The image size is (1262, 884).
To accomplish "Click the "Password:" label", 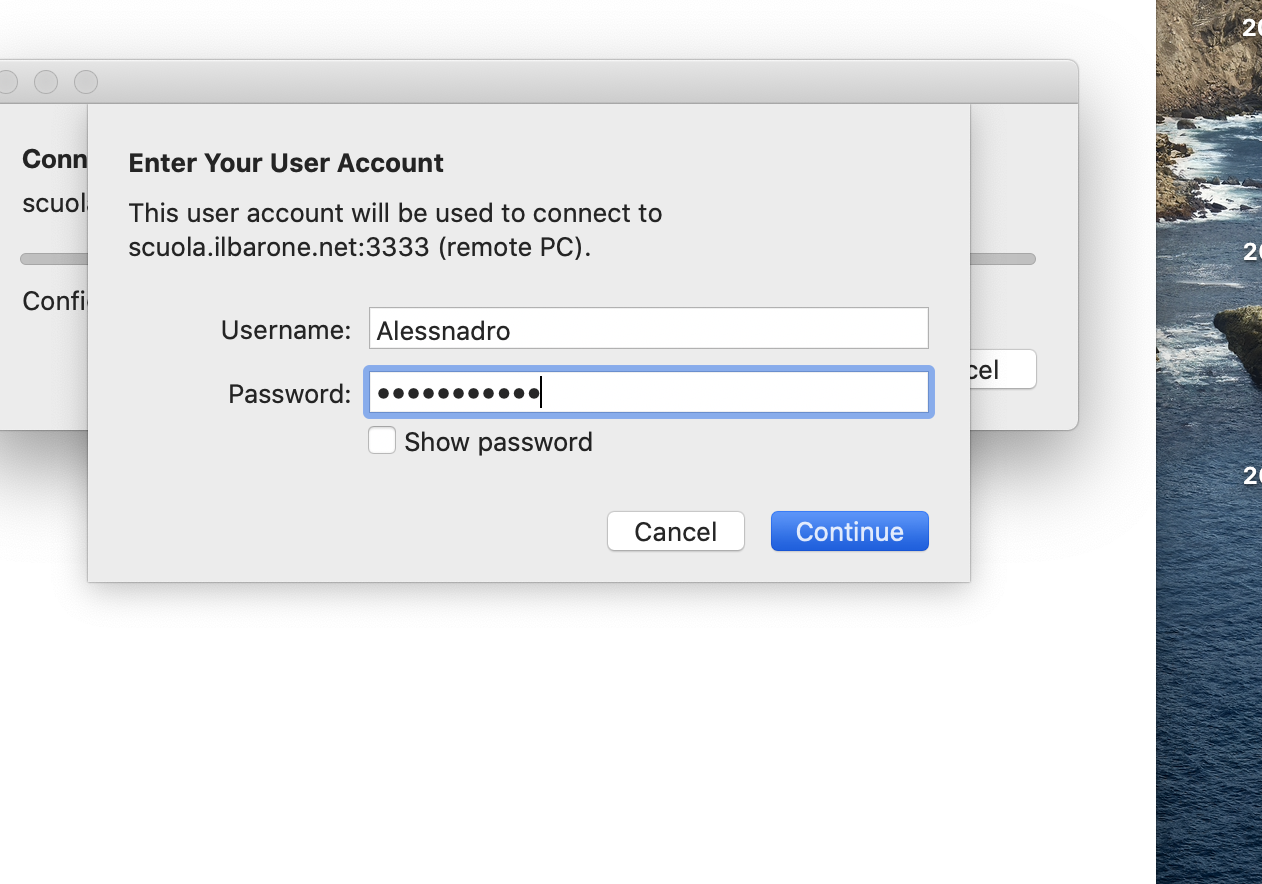I will point(289,394).
